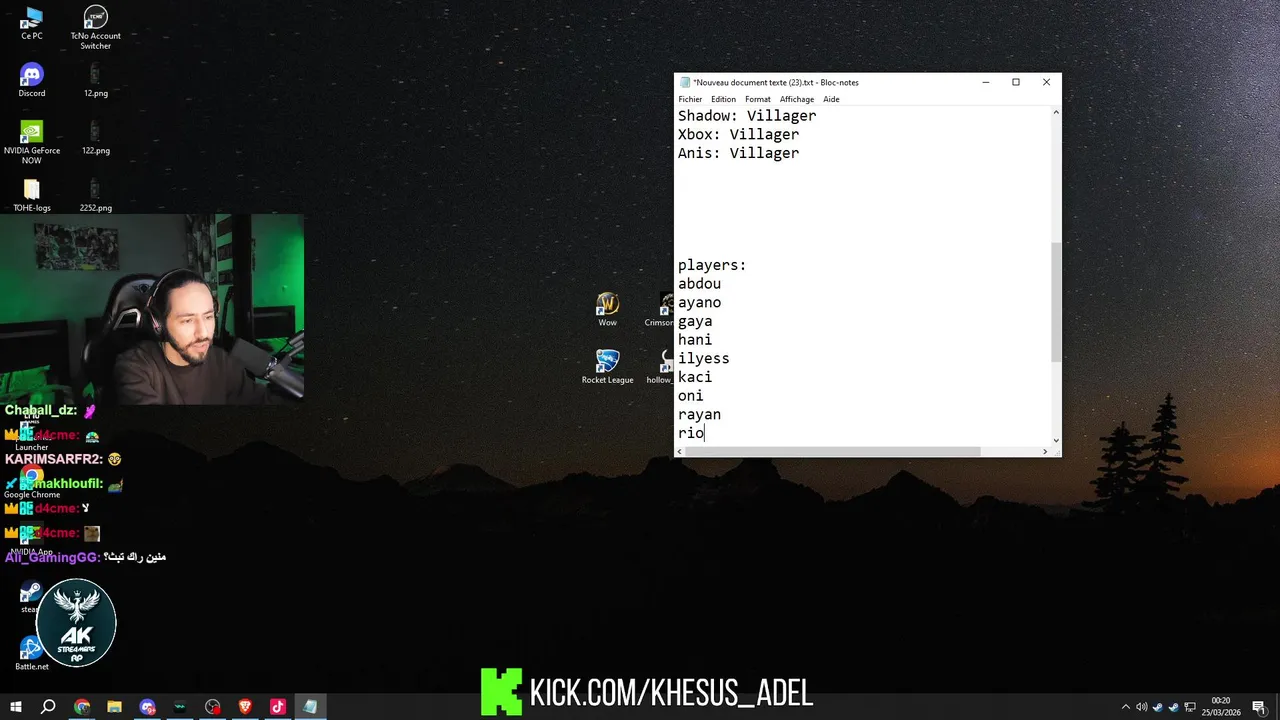Minimize the Notepad window
Viewport: 1280px width, 720px height.
(985, 82)
